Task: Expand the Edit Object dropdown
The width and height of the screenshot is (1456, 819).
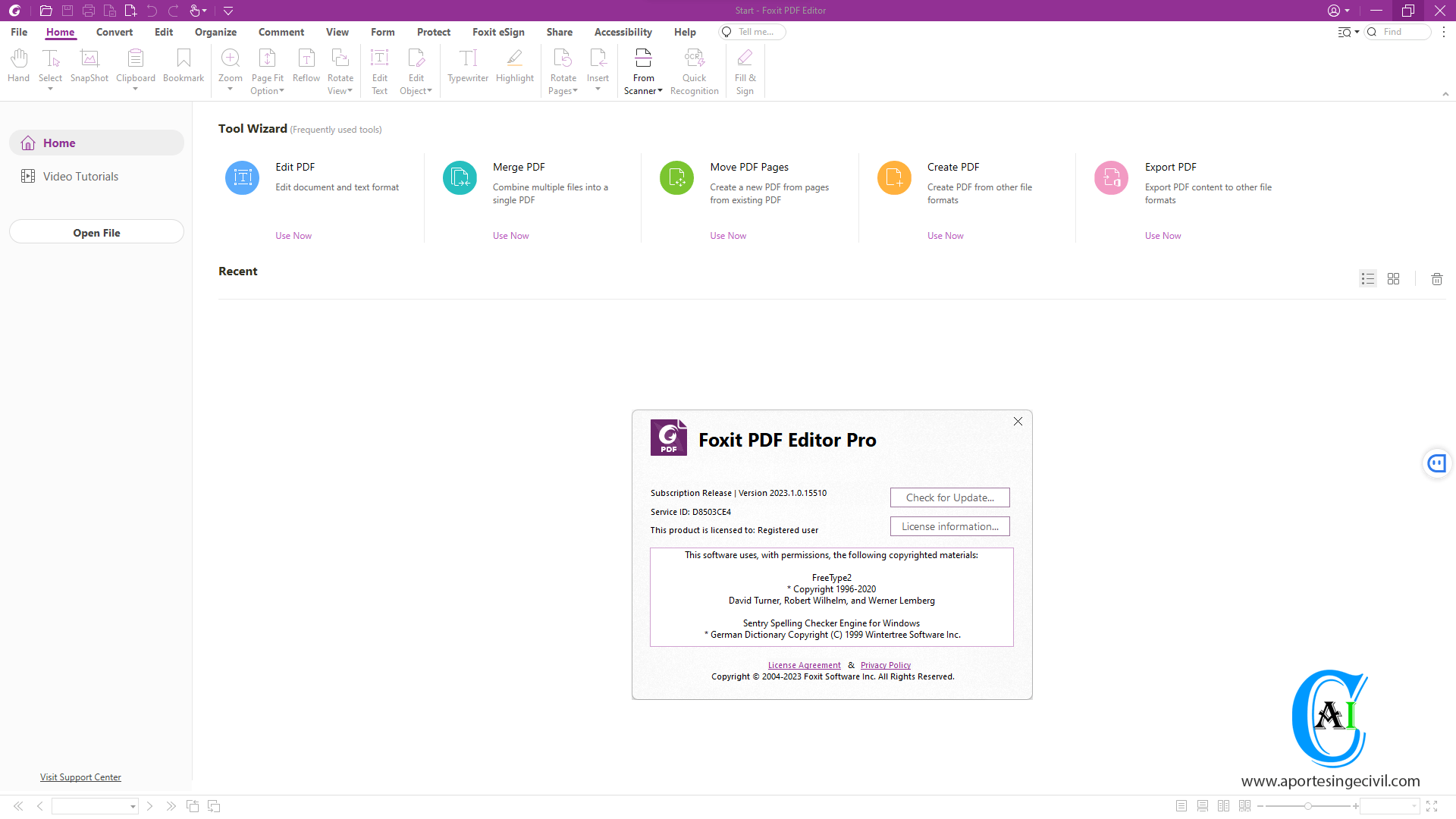Action: pyautogui.click(x=429, y=91)
